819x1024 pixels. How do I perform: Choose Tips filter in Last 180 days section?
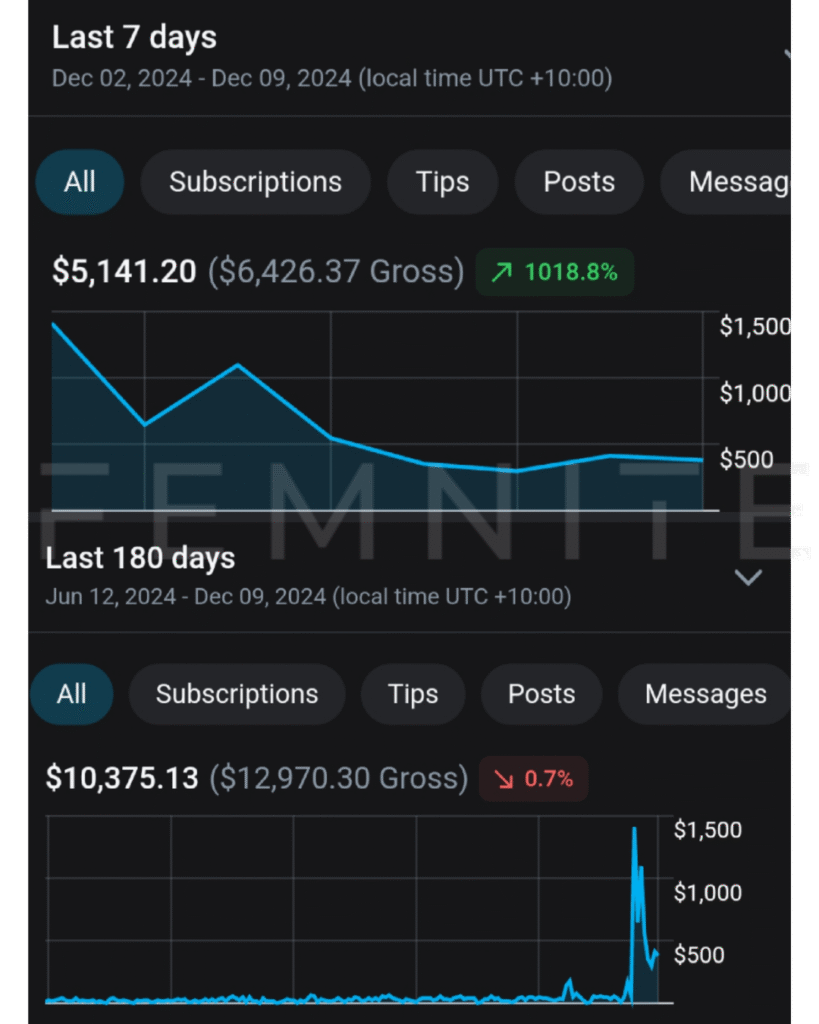point(413,694)
